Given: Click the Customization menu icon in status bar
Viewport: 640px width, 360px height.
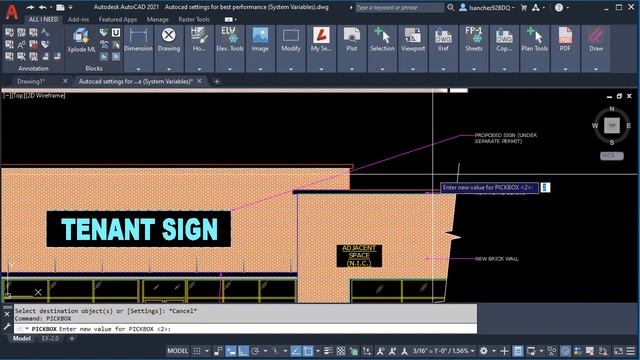Looking at the screenshot, I should pyautogui.click(x=631, y=351).
